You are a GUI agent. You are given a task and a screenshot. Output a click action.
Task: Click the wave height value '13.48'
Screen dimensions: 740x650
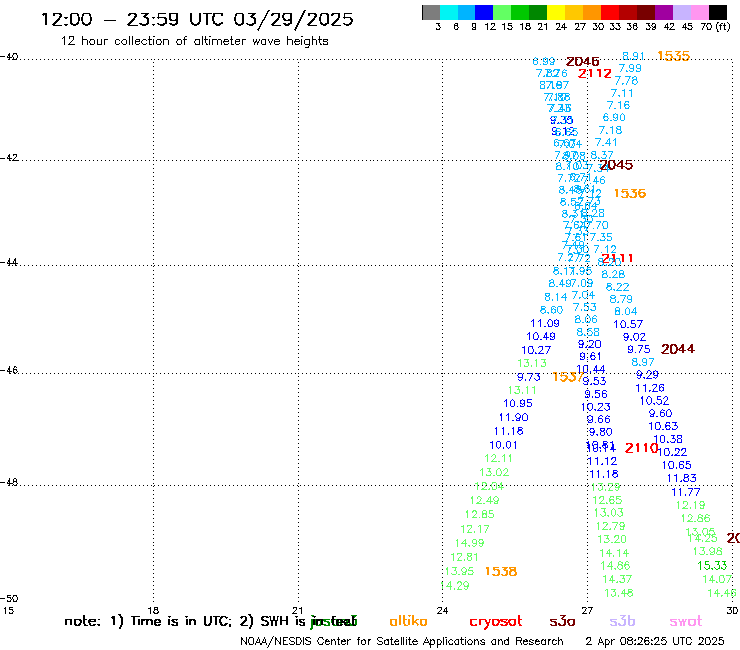point(619,593)
